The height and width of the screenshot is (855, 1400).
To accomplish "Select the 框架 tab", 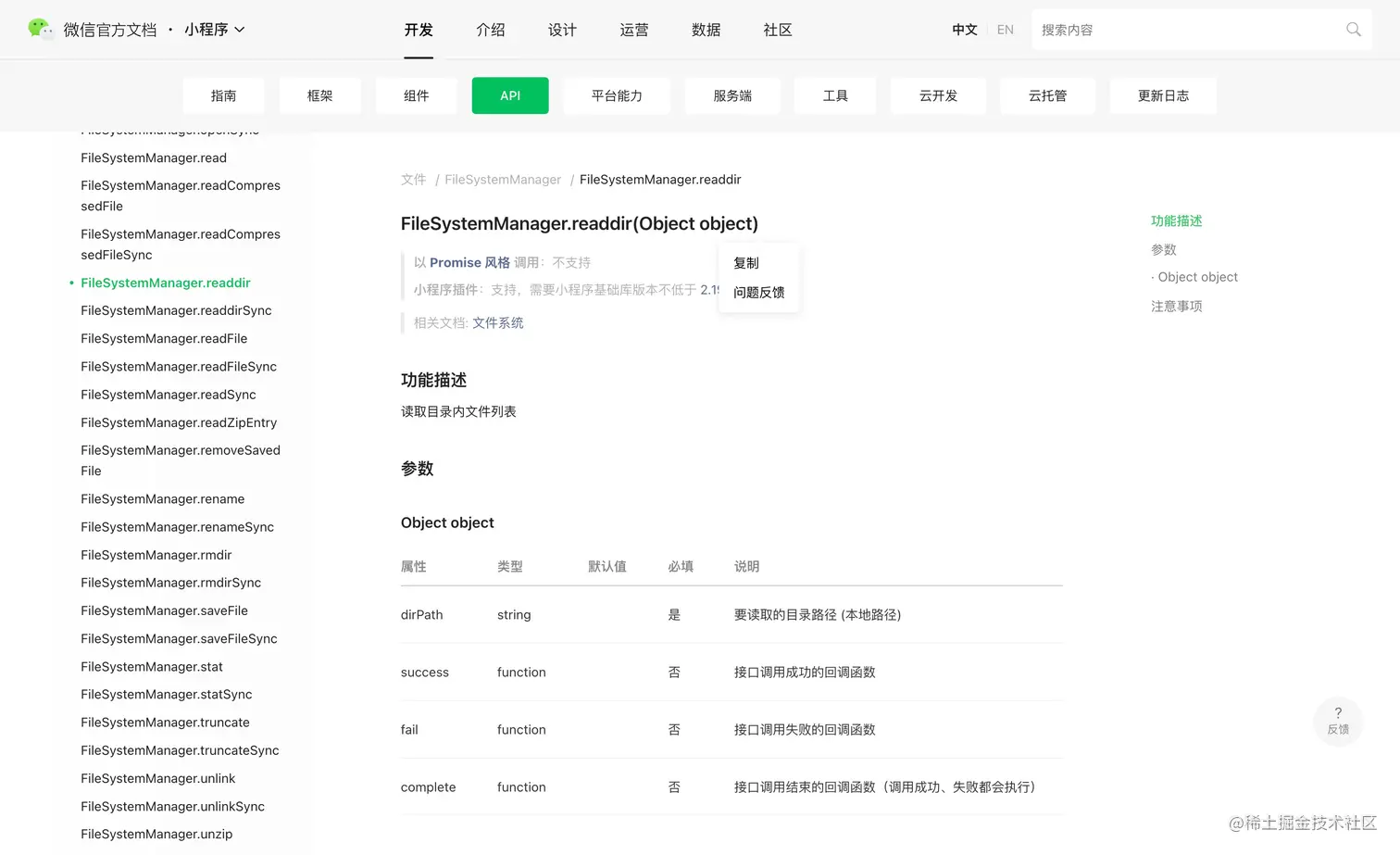I will click(320, 95).
